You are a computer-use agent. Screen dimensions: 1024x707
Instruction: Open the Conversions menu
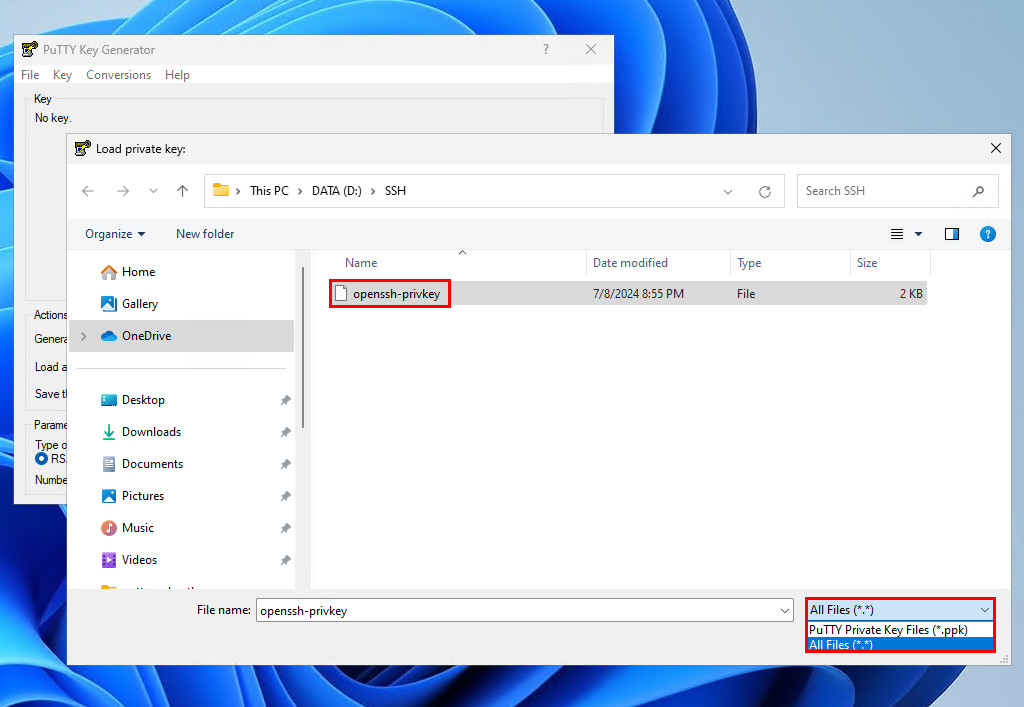[118, 74]
